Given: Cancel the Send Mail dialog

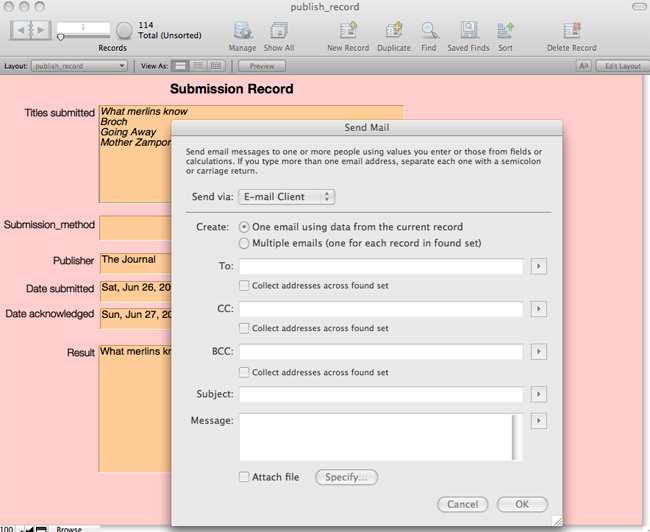Looking at the screenshot, I should 463,504.
